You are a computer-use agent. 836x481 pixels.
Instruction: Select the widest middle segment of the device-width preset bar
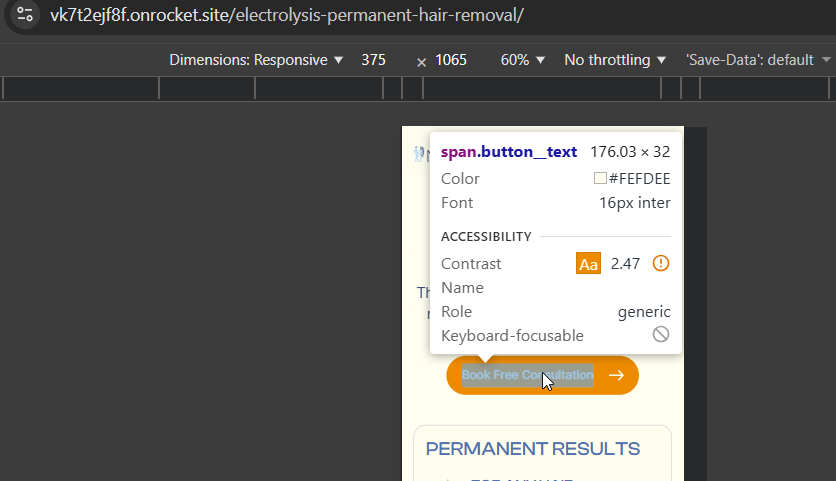(542, 88)
